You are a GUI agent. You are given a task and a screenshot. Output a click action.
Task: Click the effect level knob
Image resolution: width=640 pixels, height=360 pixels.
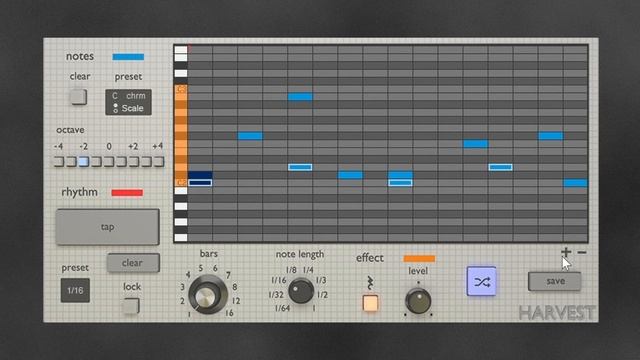point(418,301)
